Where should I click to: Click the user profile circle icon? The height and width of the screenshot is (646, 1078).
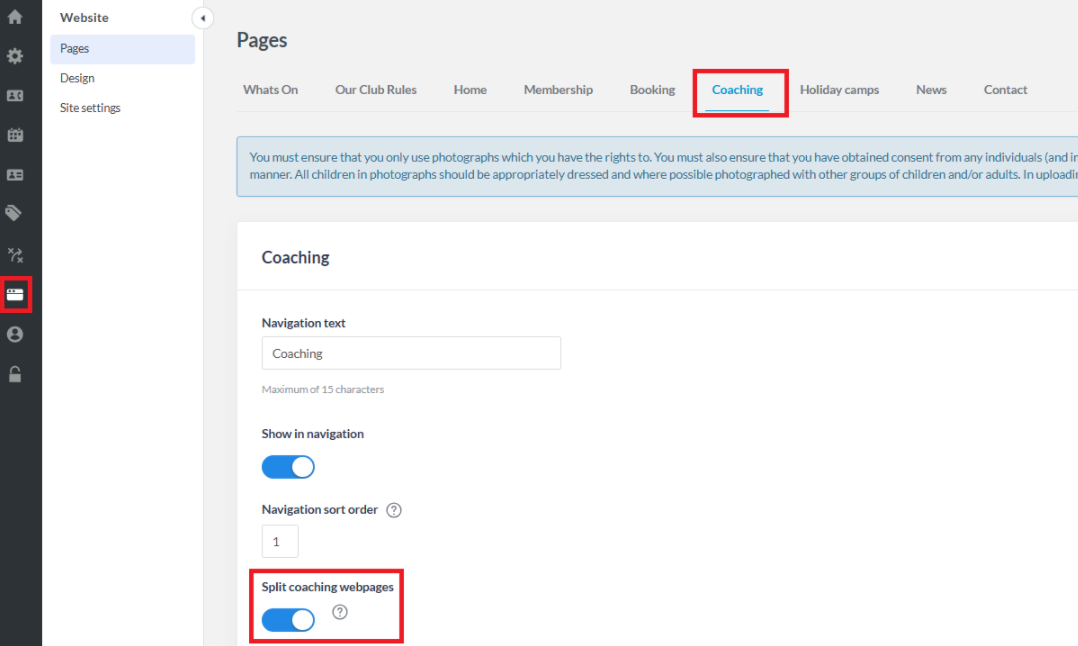pyautogui.click(x=15, y=335)
